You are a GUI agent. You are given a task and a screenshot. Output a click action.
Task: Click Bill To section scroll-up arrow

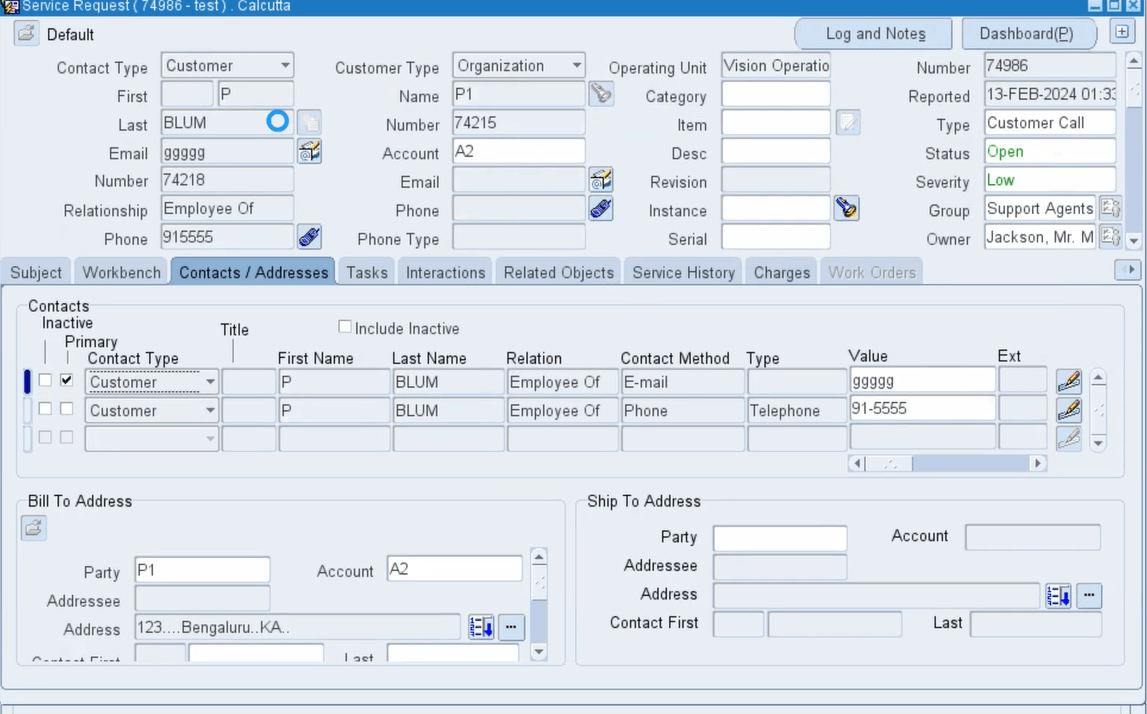539,557
